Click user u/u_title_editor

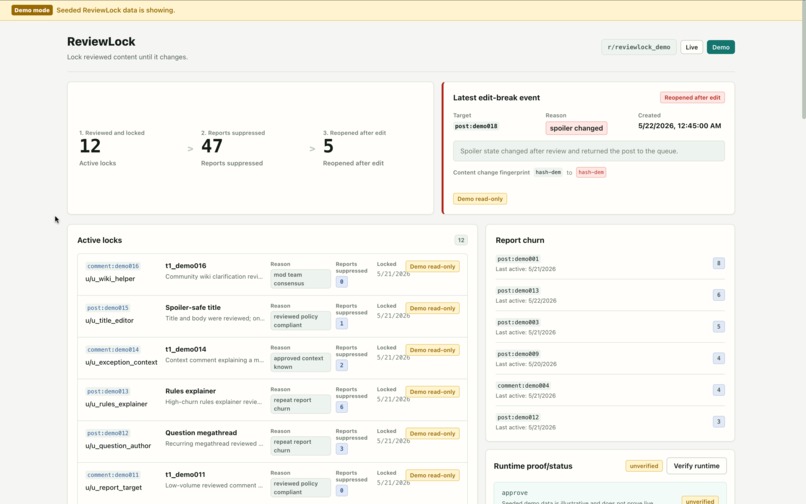pos(109,320)
